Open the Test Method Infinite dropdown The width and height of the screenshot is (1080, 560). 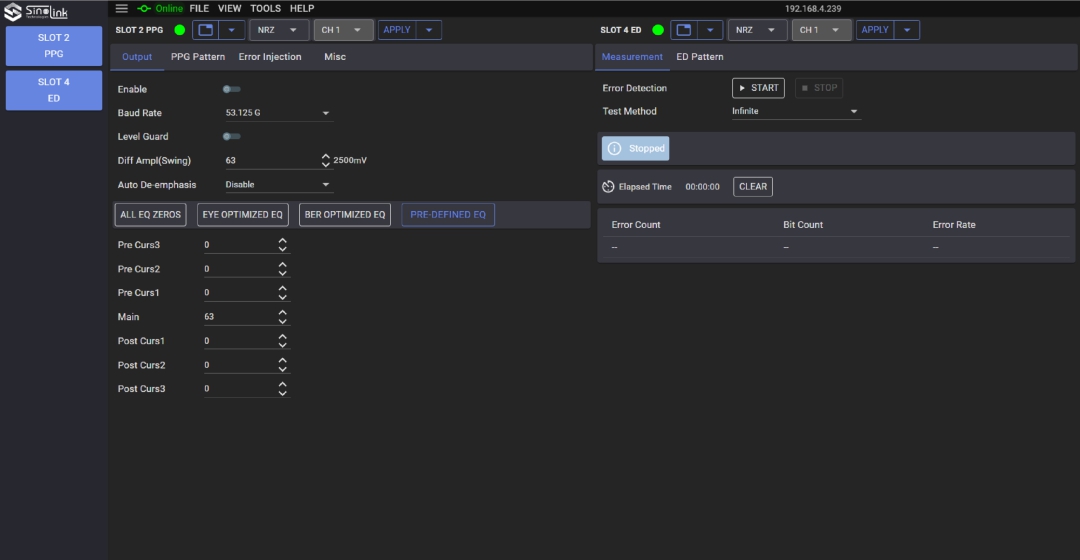click(x=796, y=111)
